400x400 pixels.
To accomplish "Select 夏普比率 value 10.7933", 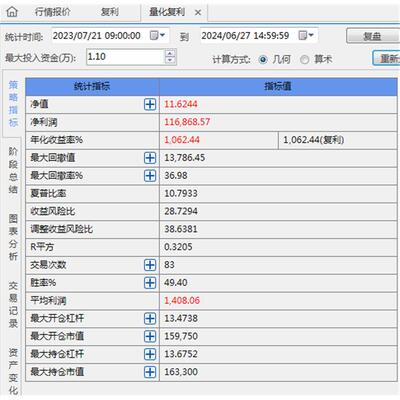I will tap(181, 193).
